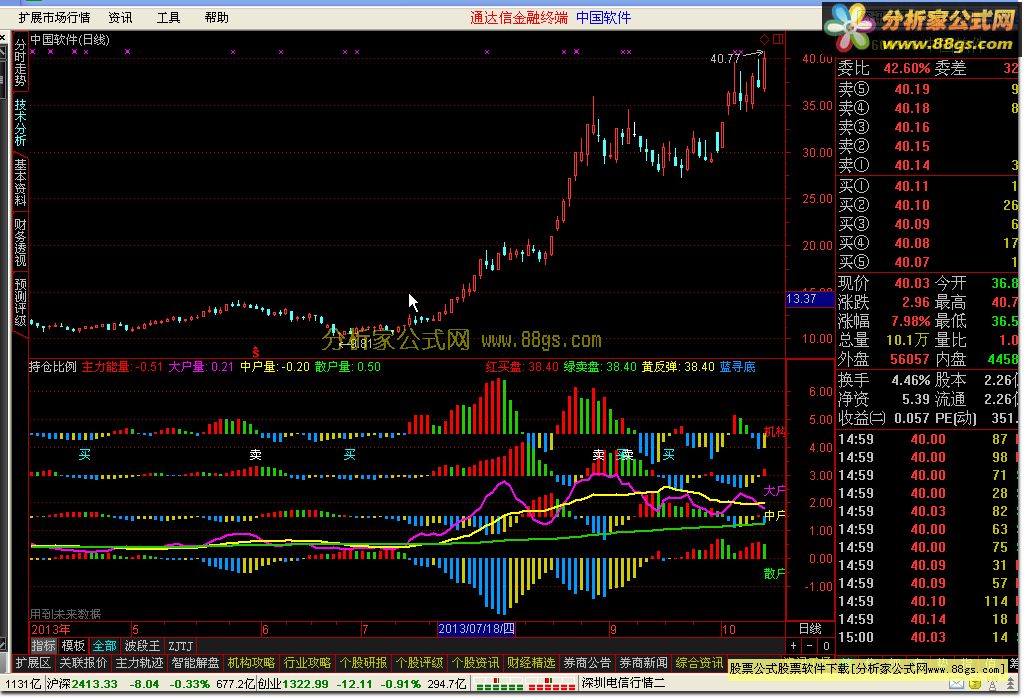
Task: Open the 券商公告 tab
Action: [x=587, y=663]
